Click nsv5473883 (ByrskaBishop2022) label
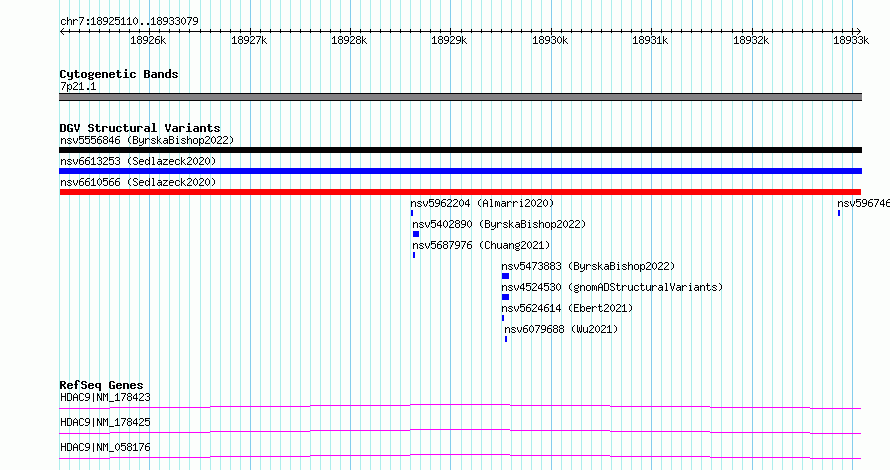Image resolution: width=890 pixels, height=470 pixels. pyautogui.click(x=588, y=266)
